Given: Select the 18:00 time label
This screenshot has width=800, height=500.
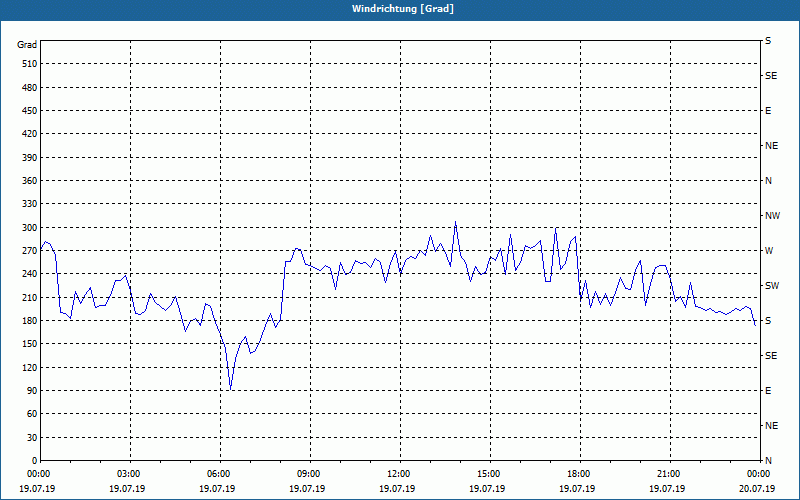Looking at the screenshot, I should click(578, 473).
